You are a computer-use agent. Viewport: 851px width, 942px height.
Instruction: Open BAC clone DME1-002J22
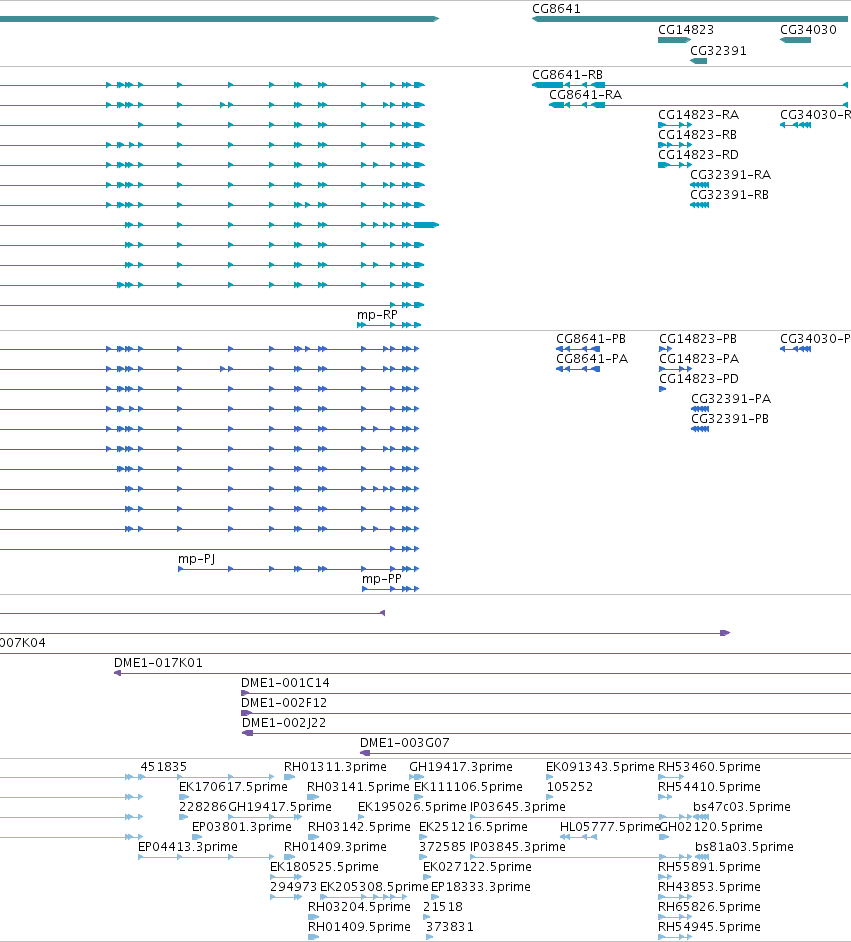(547, 733)
